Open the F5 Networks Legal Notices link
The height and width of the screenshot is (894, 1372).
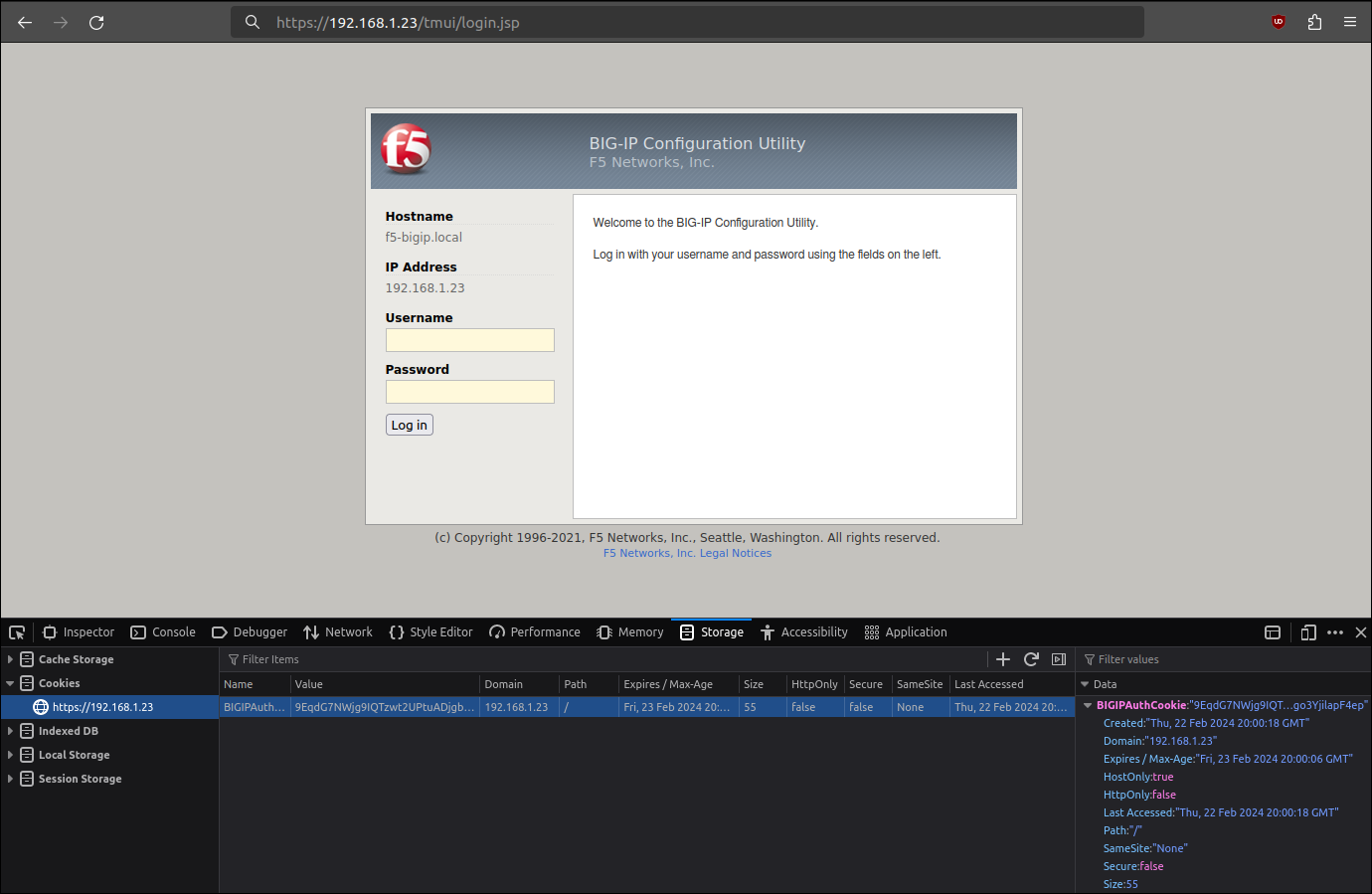[x=687, y=553]
